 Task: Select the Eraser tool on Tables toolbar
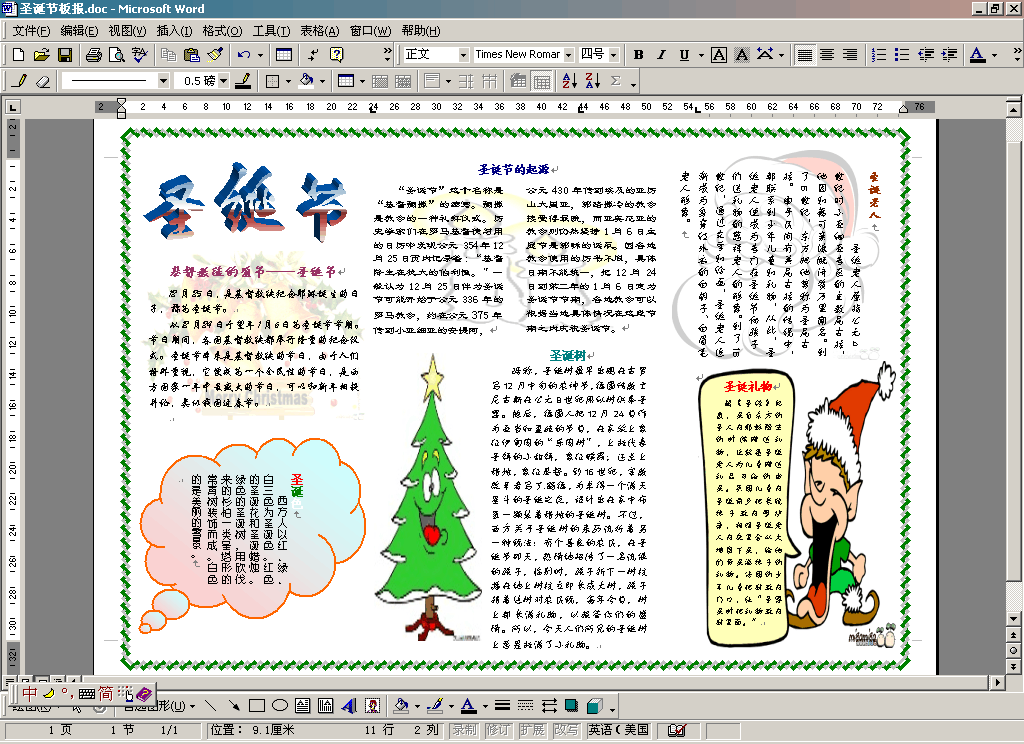[42, 81]
